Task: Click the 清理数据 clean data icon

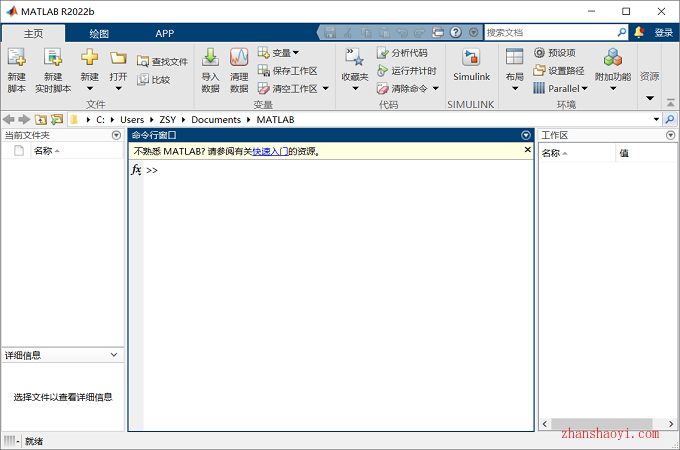Action: (239, 57)
